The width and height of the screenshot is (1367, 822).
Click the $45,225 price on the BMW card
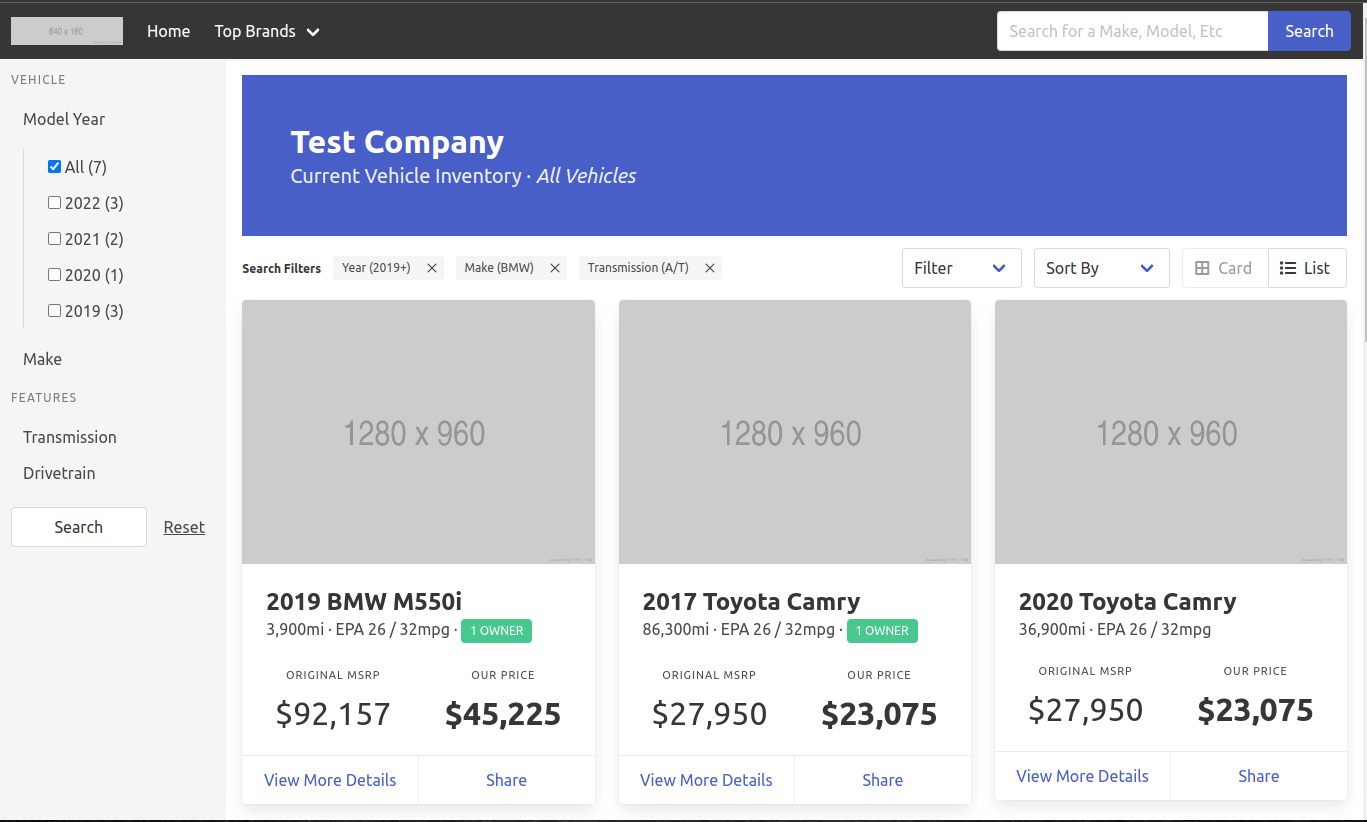point(503,714)
